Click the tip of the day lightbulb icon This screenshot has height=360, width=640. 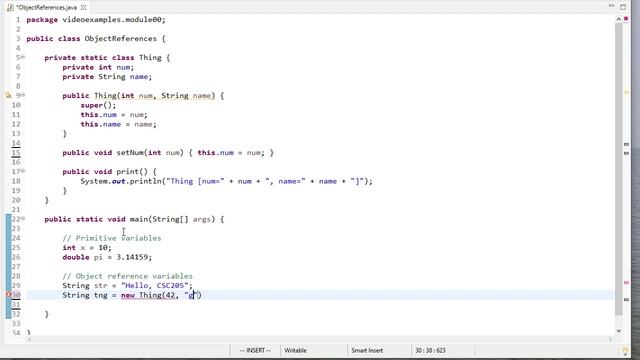coord(625,351)
